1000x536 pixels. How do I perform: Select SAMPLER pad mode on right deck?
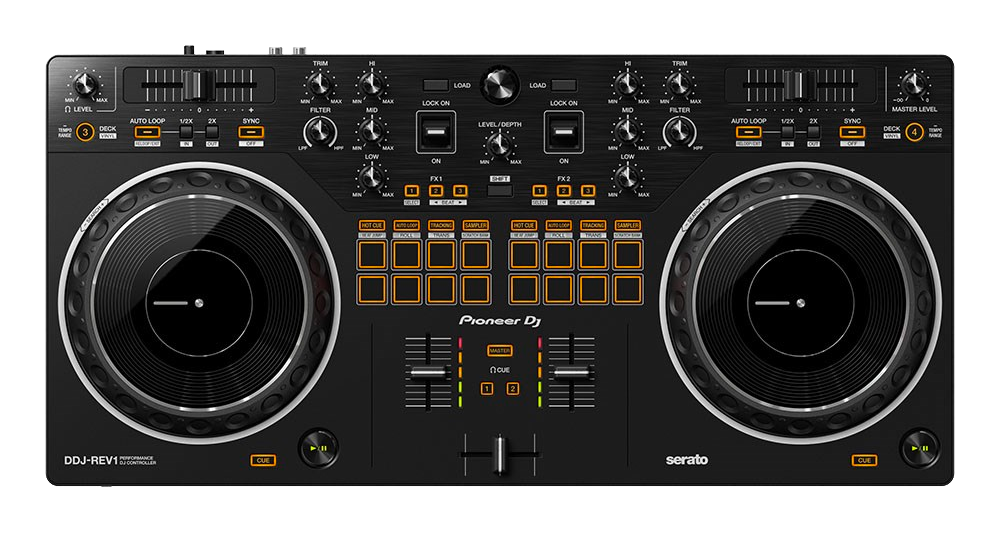coord(627,226)
